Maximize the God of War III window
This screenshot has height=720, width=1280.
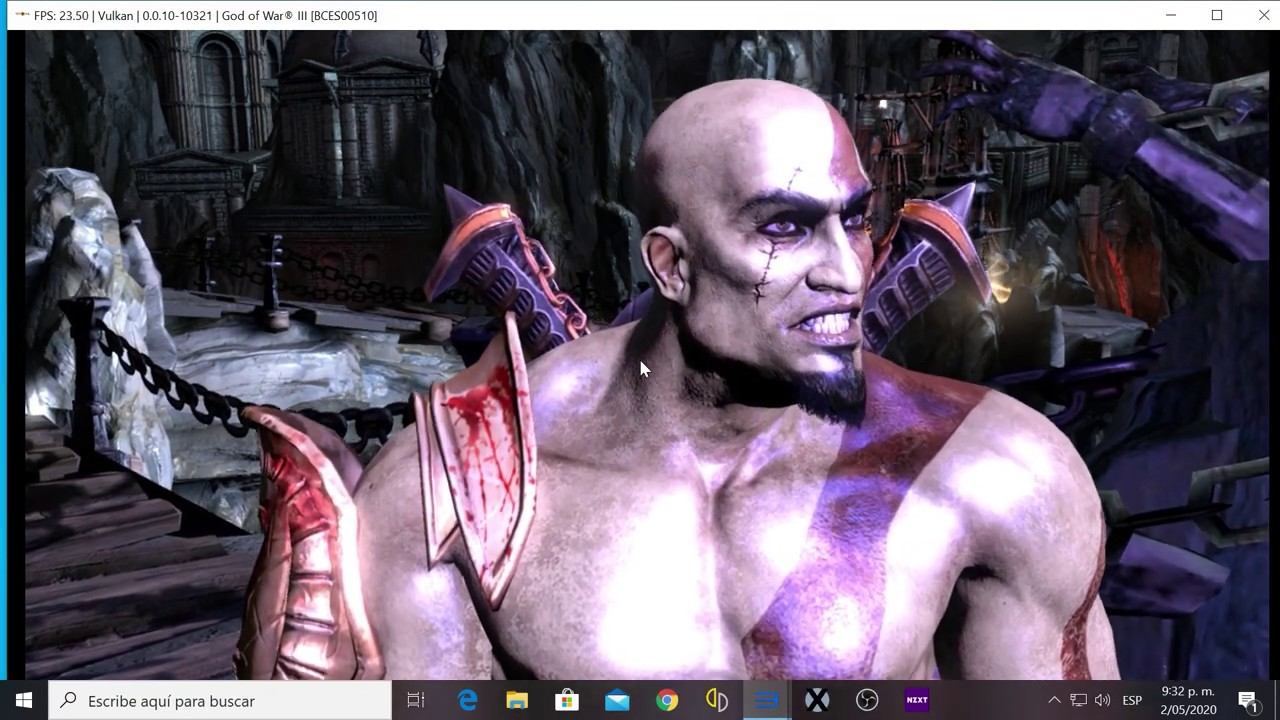[x=1217, y=15]
